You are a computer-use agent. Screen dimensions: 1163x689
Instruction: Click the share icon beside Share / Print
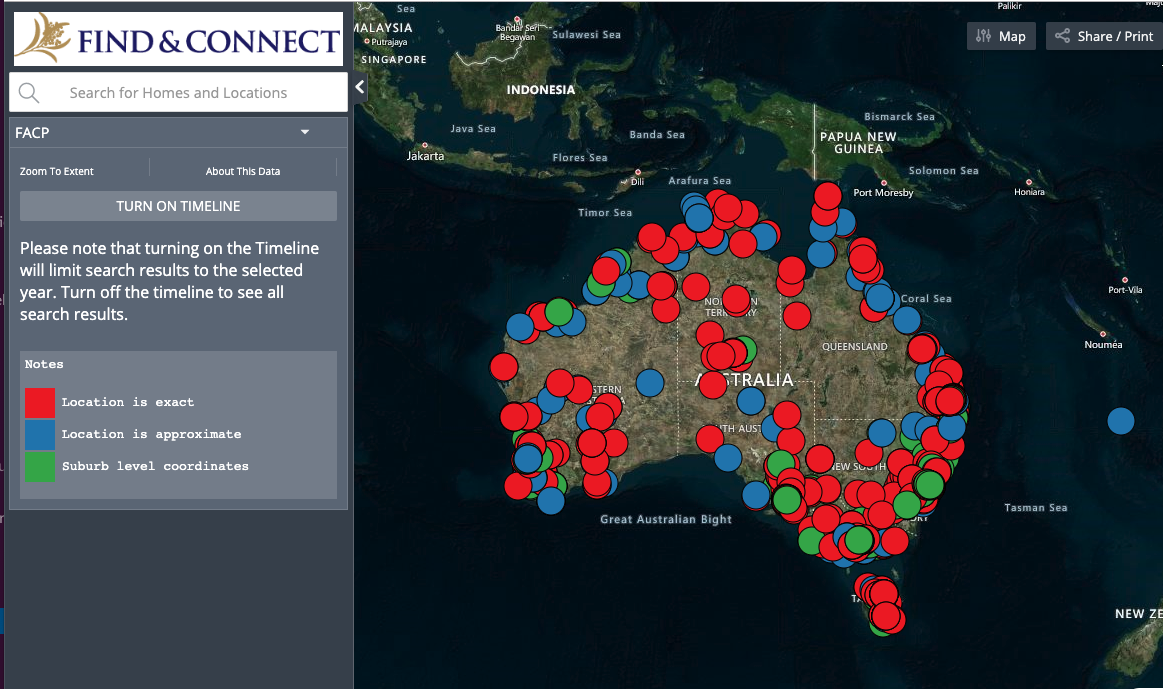click(x=1061, y=36)
